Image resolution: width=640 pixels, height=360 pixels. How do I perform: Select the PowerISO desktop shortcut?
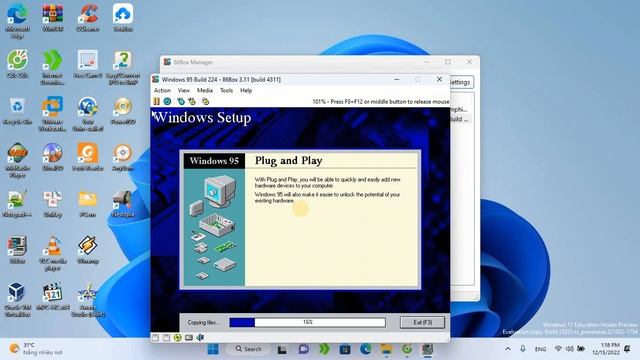pyautogui.click(x=123, y=110)
